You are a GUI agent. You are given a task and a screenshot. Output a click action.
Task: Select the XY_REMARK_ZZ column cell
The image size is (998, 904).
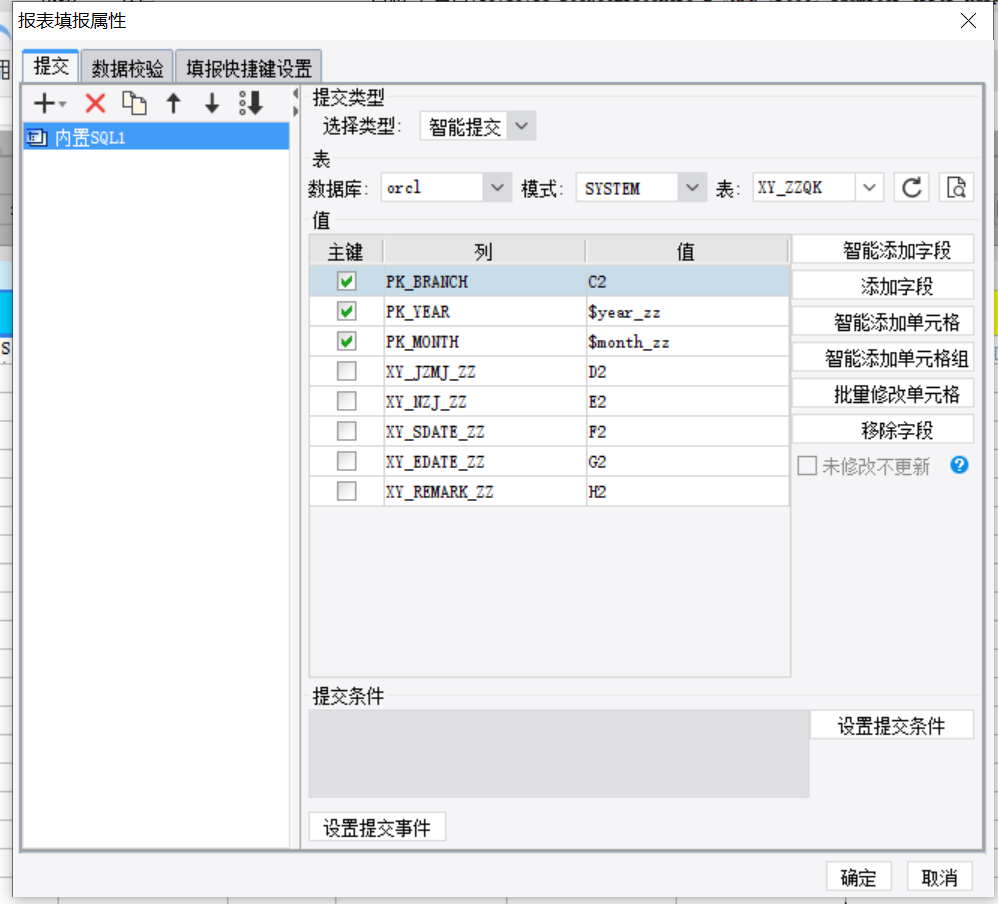[x=484, y=491]
